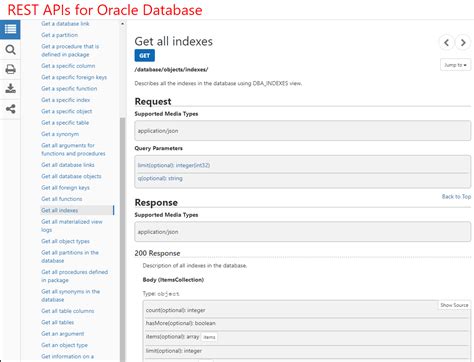This screenshot has width=474, height=362.
Task: Open 'Get a specific function' topic
Action: click(69, 89)
